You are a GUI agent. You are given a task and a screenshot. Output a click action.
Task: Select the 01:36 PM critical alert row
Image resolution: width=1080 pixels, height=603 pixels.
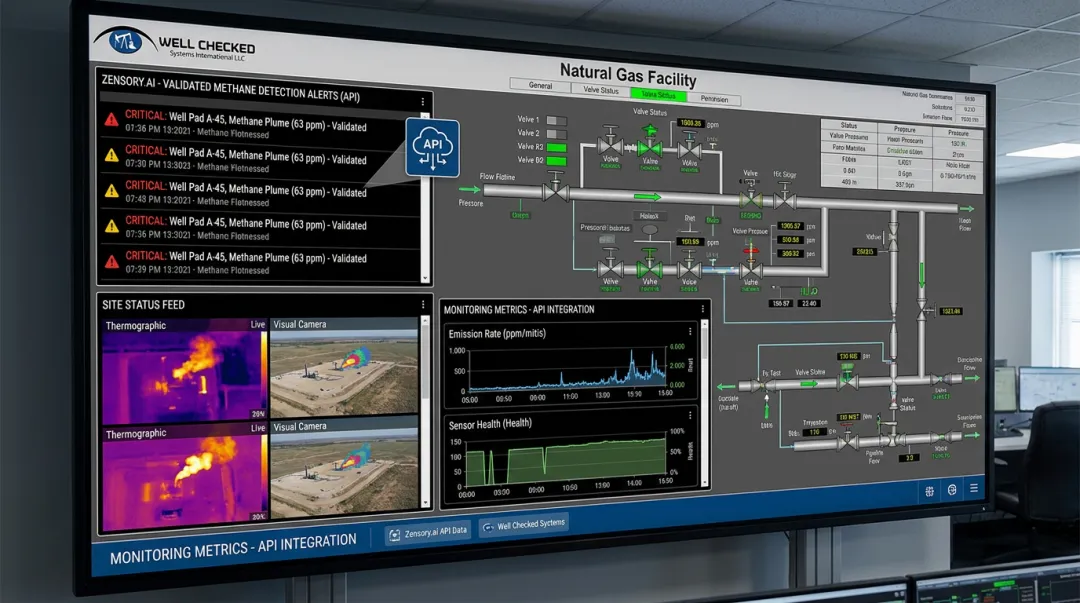(x=260, y=125)
